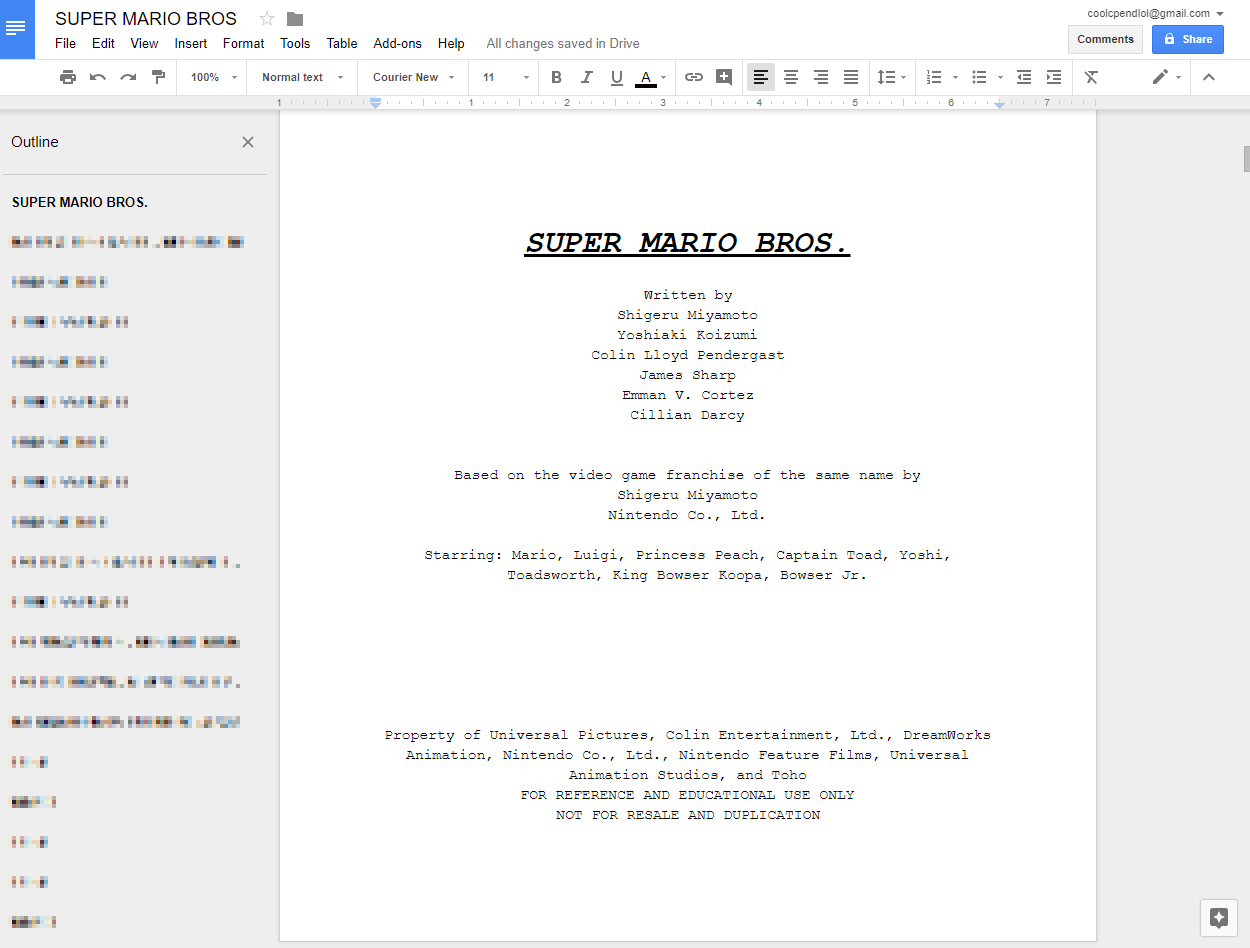
Task: Open the View menu
Action: coord(144,43)
